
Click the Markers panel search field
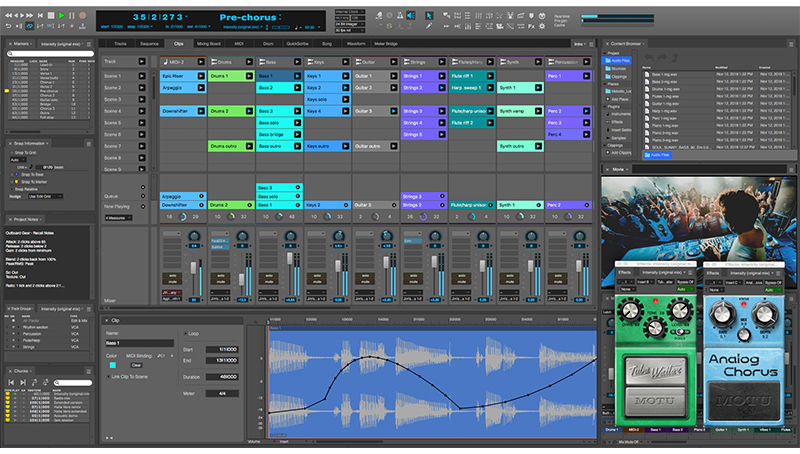50,54
